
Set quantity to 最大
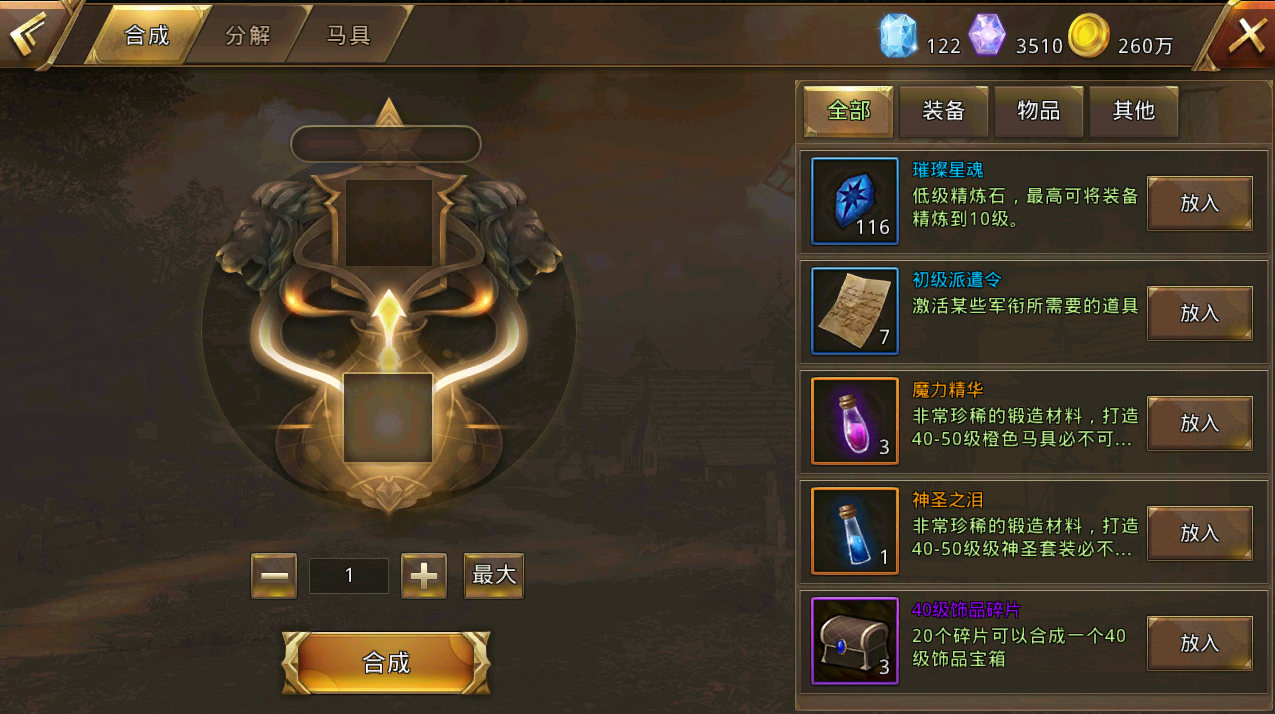494,576
